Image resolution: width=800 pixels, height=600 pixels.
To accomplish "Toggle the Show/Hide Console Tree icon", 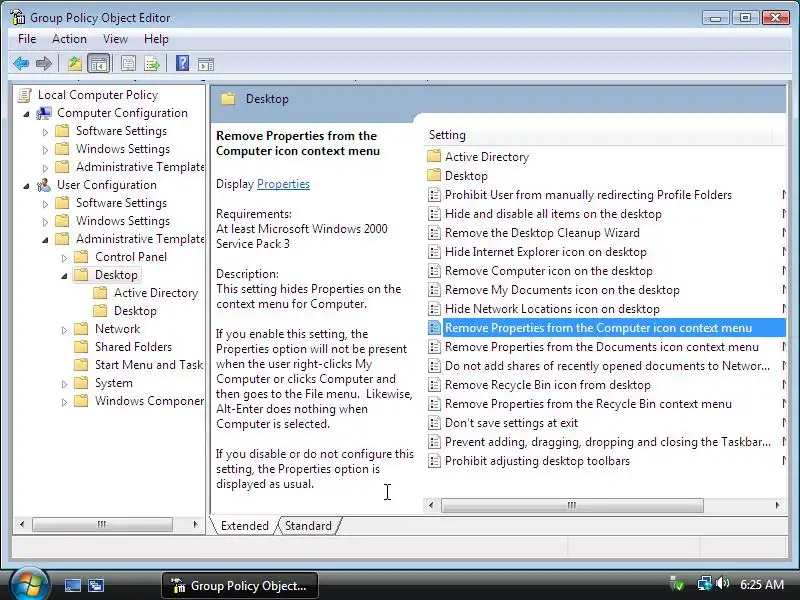I will click(98, 64).
